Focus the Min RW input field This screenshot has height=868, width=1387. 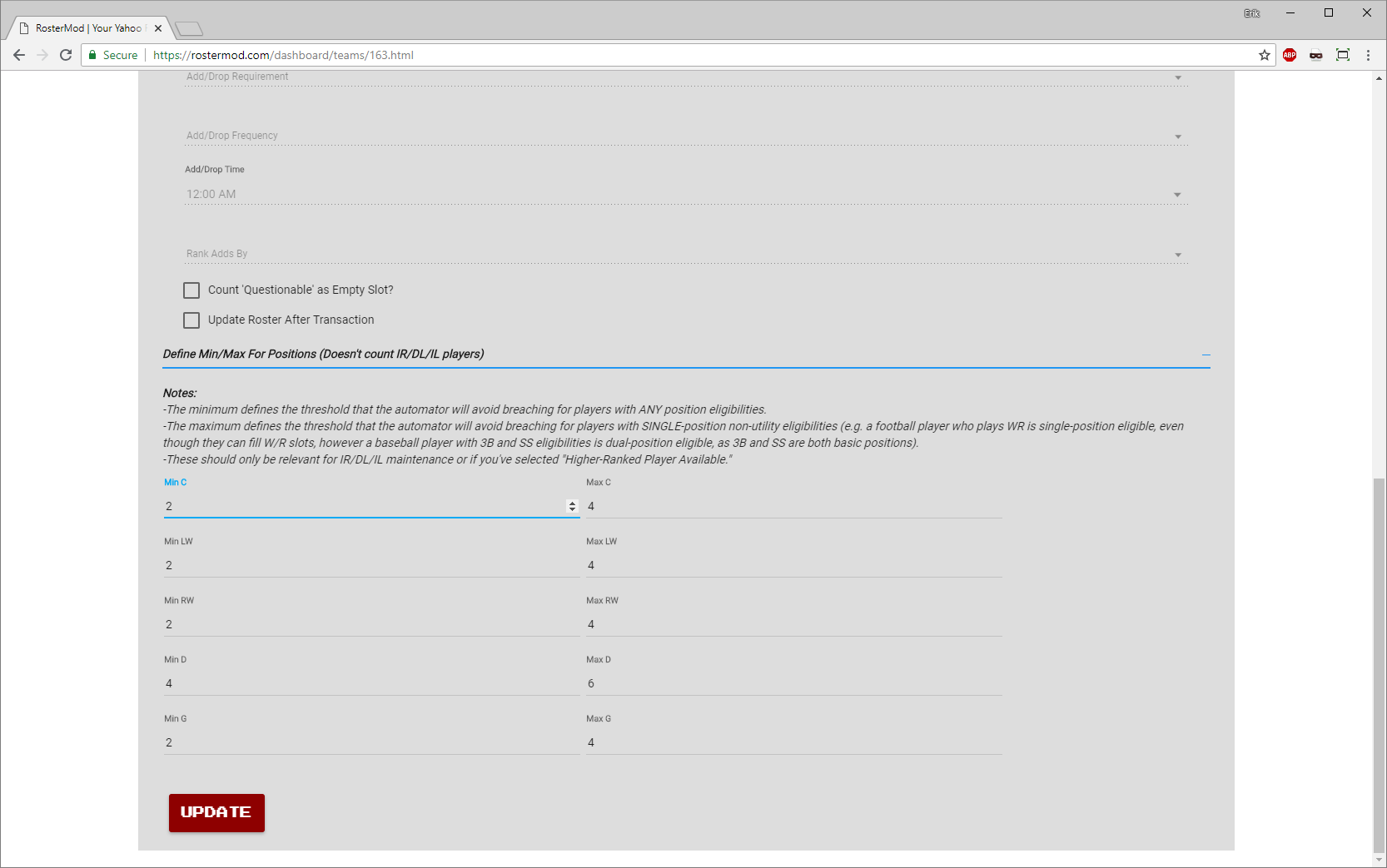pyautogui.click(x=371, y=624)
